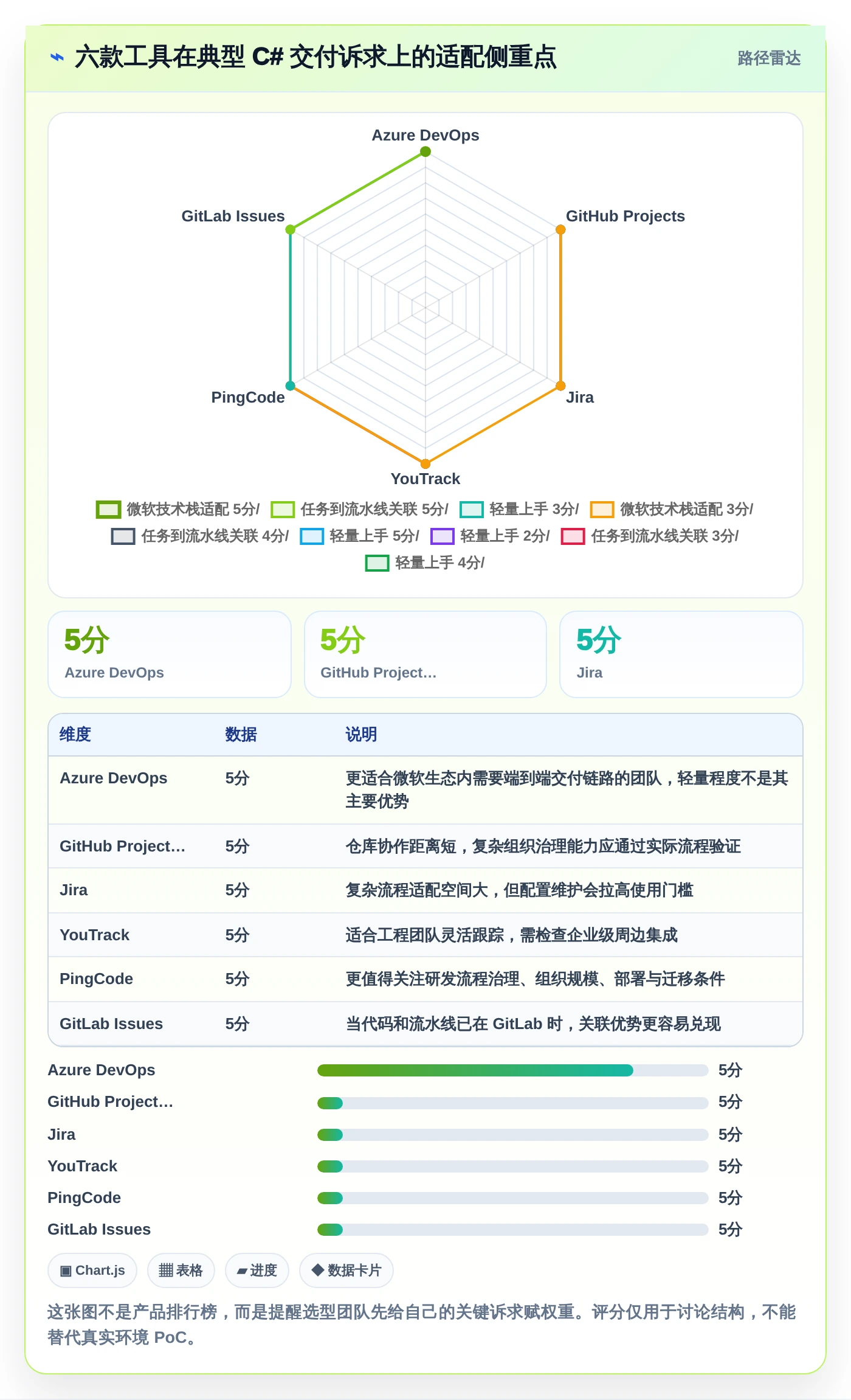This screenshot has height=1400, width=851.
Task: Select the Azure DevOps table row name
Action: (x=113, y=778)
